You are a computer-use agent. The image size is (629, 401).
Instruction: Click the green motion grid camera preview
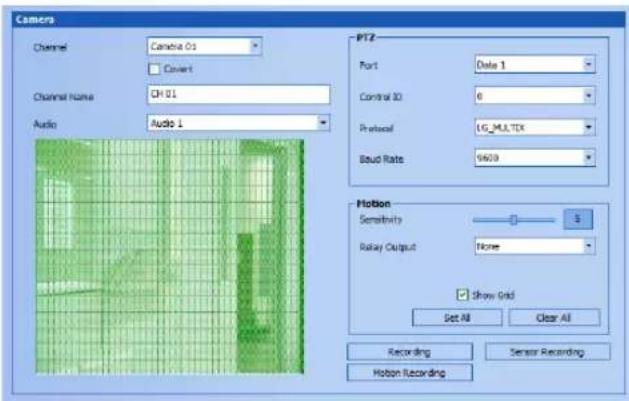click(170, 257)
